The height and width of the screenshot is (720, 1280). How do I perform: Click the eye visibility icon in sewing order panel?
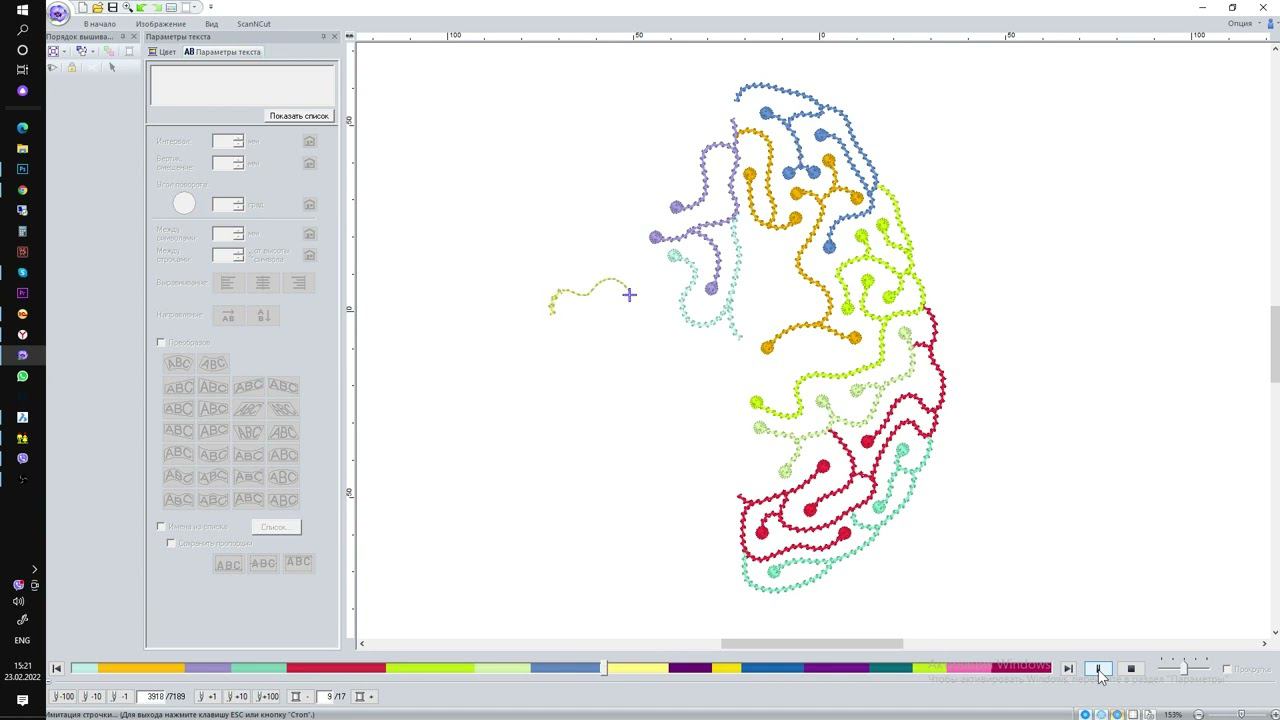(52, 68)
